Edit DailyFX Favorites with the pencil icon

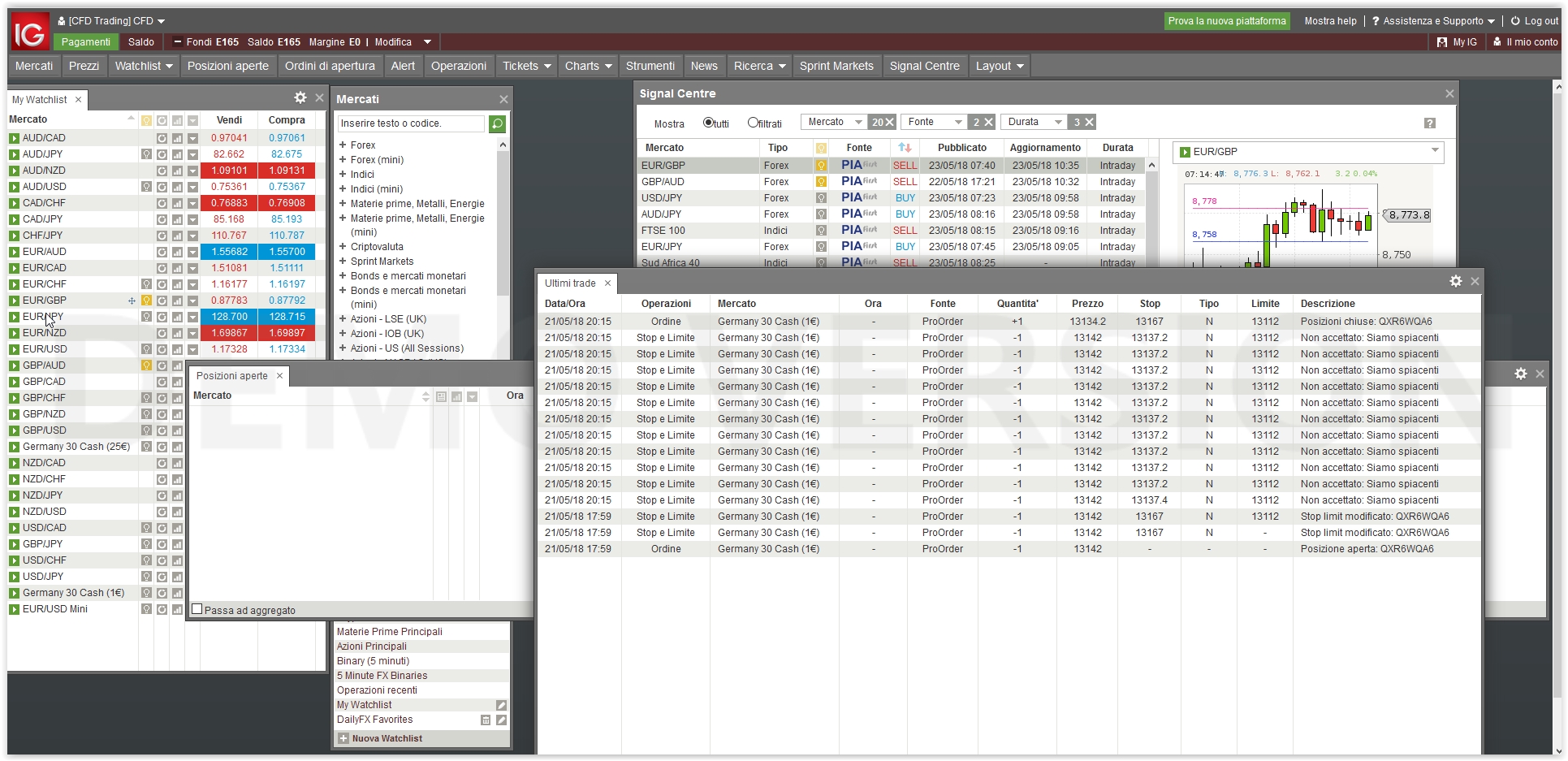pyautogui.click(x=501, y=720)
